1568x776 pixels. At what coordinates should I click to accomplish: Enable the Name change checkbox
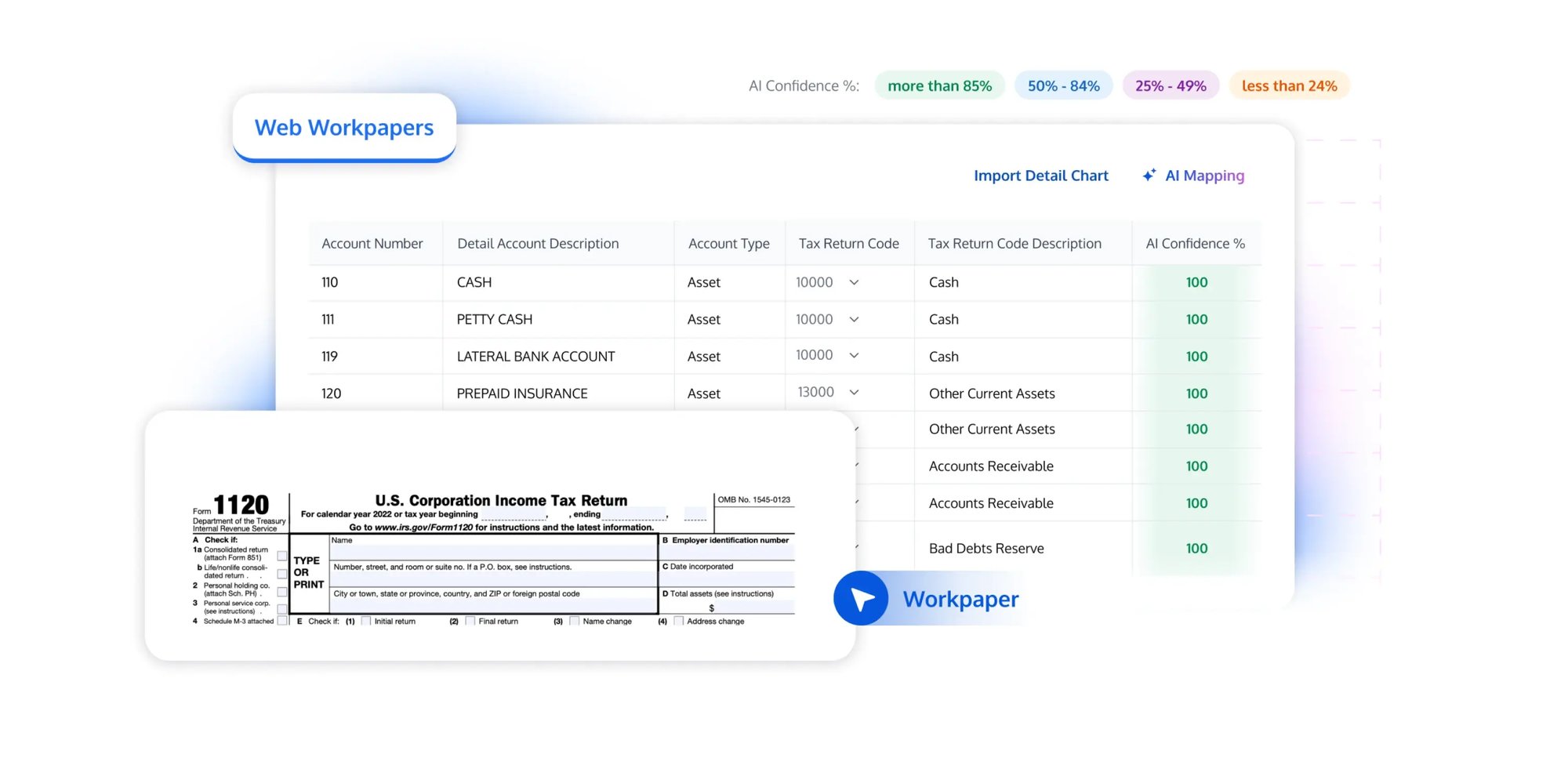(x=573, y=620)
